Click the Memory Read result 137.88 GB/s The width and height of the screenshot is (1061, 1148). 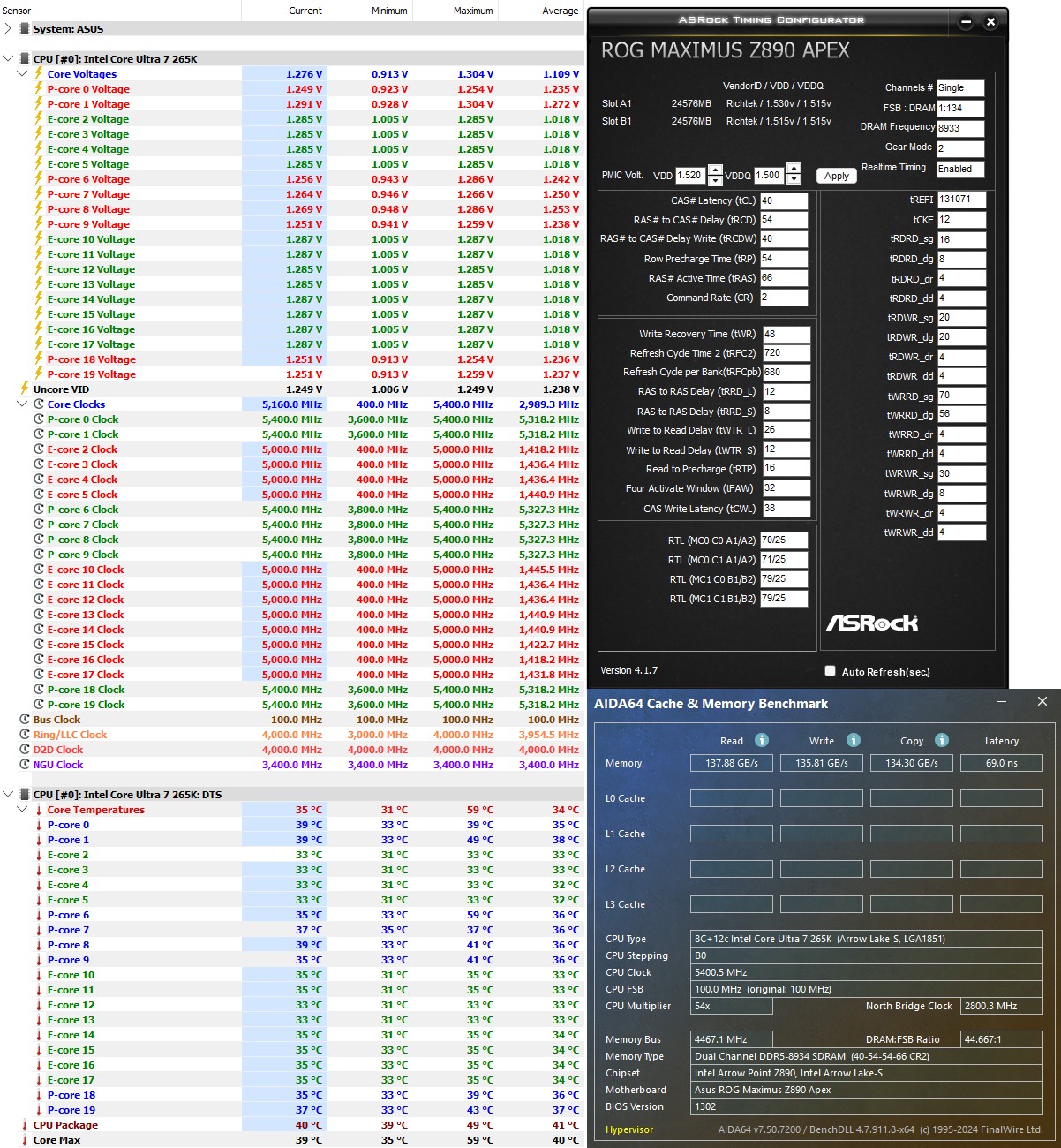[732, 763]
